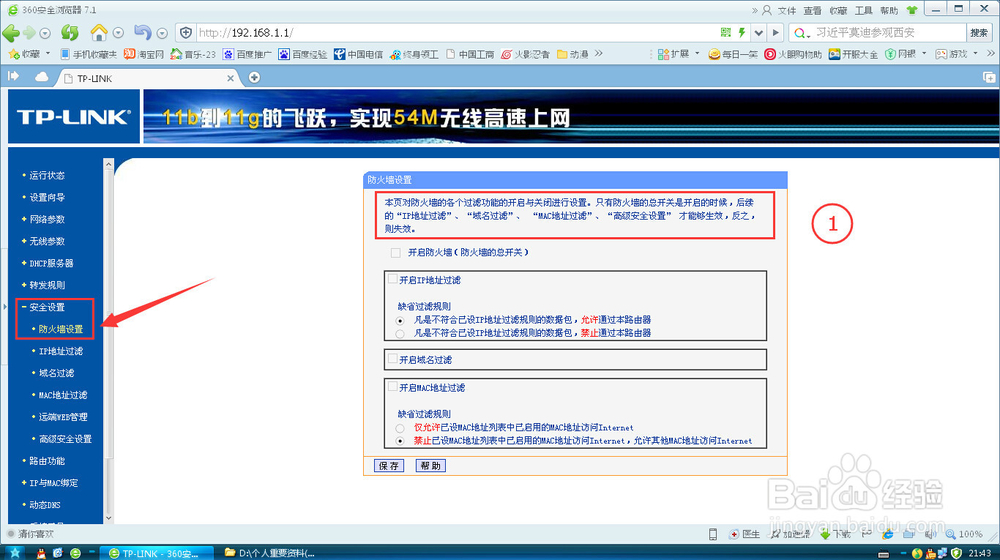Expand 无线参数 menu section
Screen dimensions: 1000x560
[x=47, y=241]
